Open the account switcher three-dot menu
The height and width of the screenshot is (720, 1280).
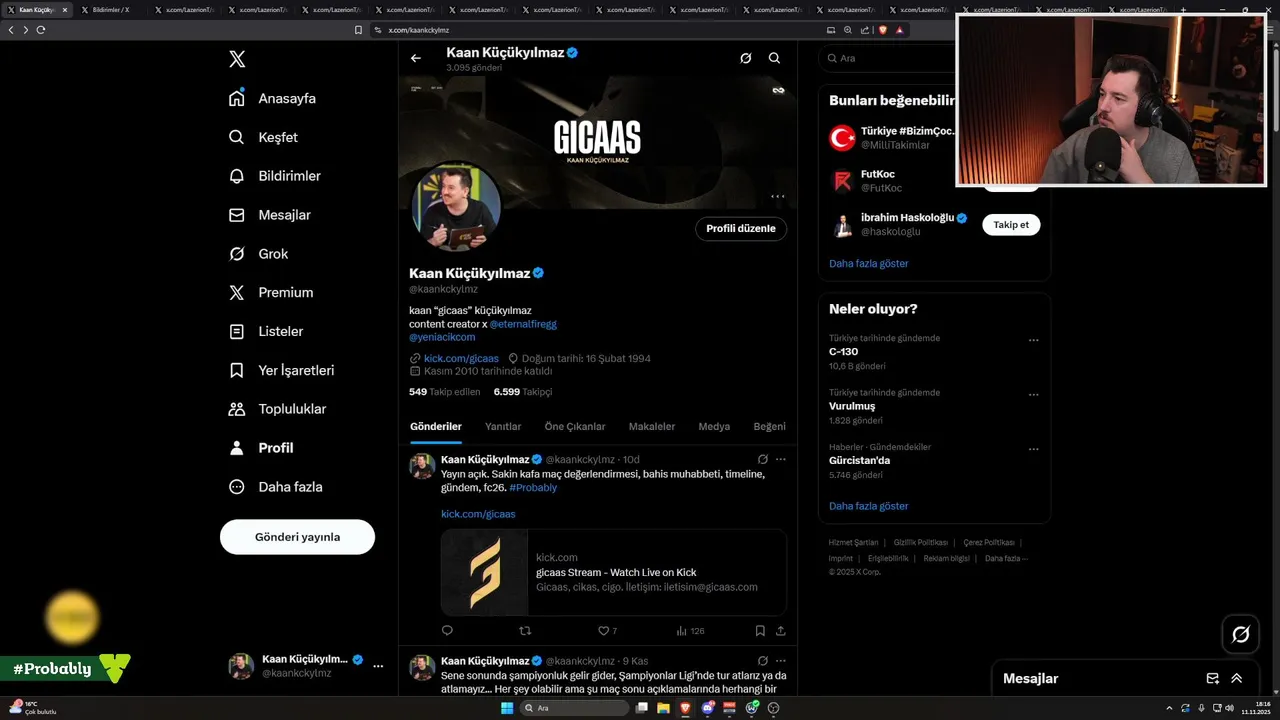point(378,666)
